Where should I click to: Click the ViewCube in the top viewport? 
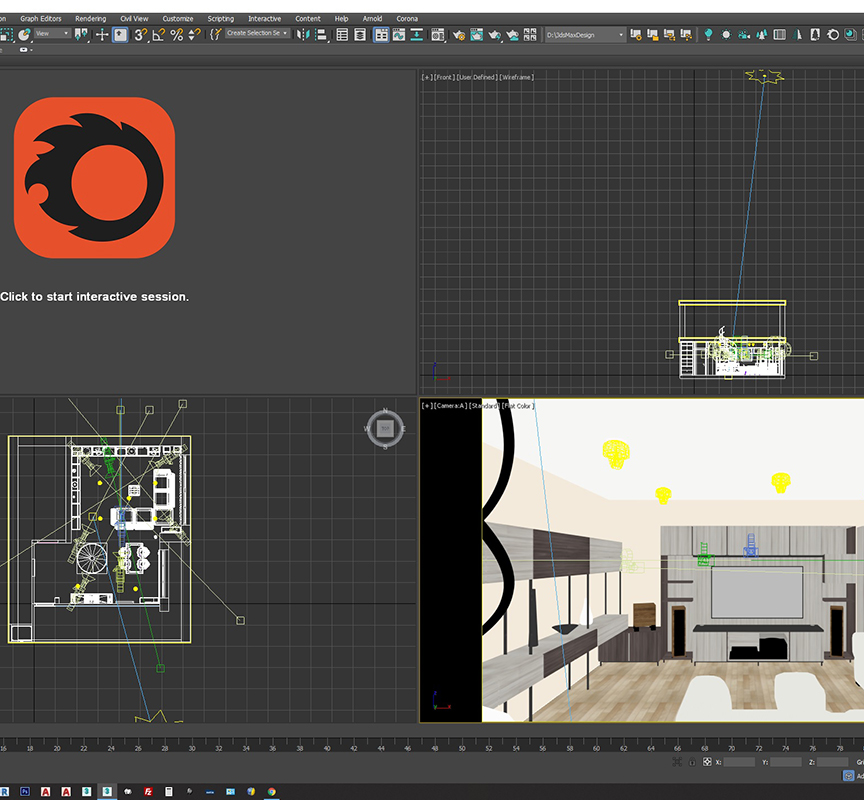coord(385,428)
